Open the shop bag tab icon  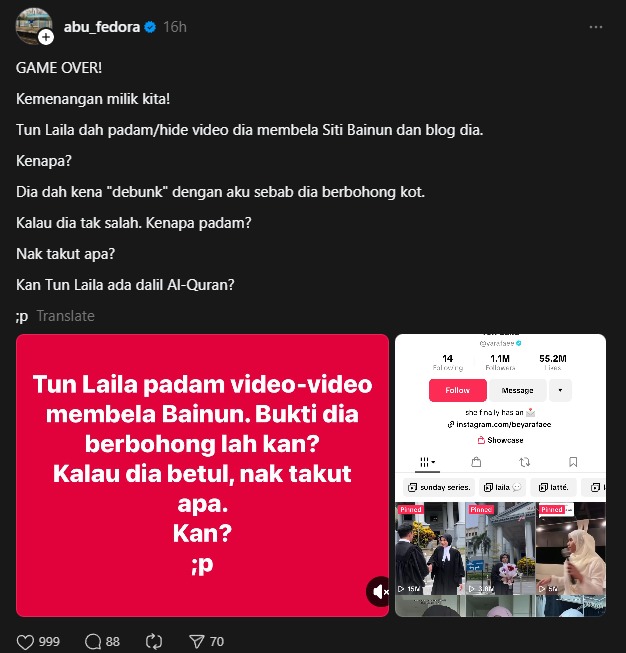(476, 462)
